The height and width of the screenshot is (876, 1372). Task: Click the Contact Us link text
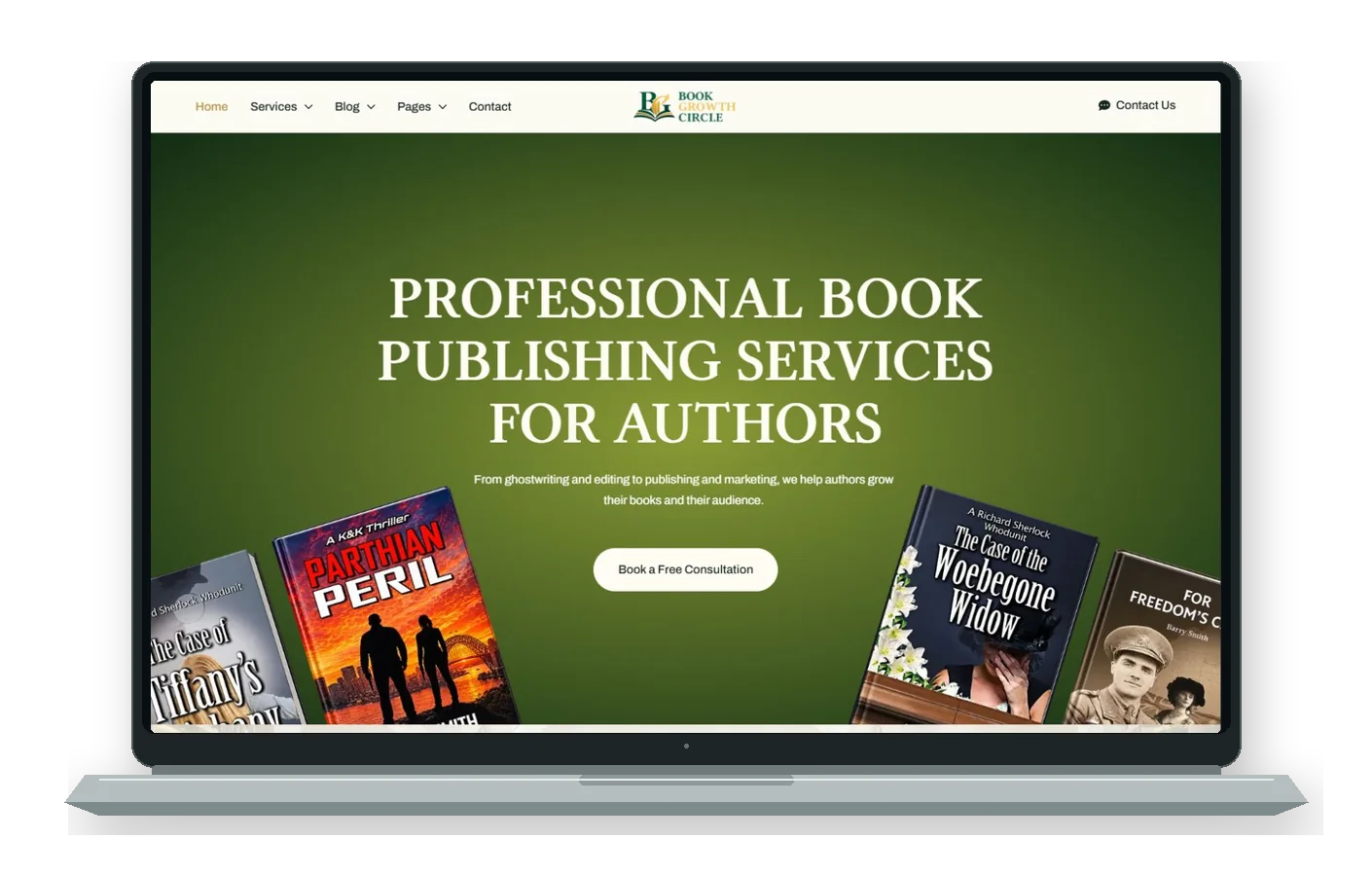(1145, 105)
